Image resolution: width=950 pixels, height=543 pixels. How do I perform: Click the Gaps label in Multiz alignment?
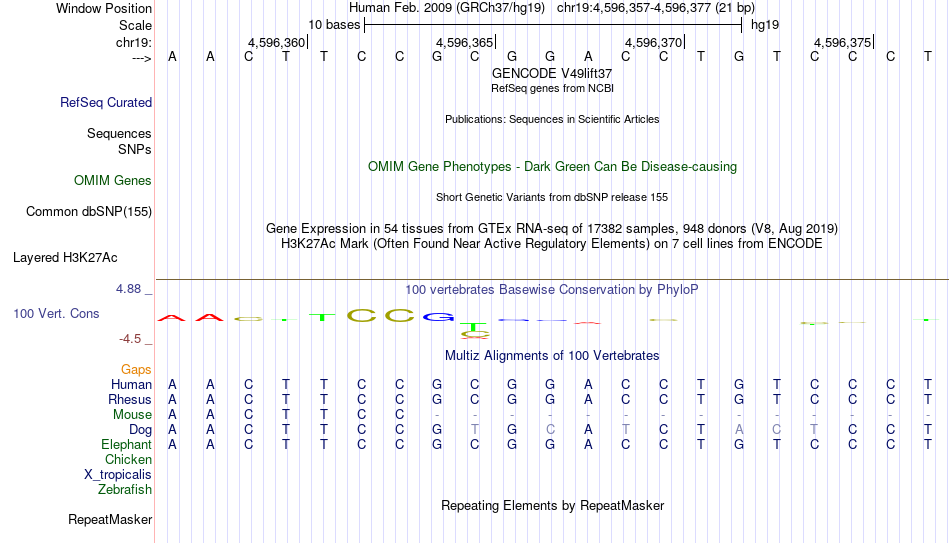[136, 370]
